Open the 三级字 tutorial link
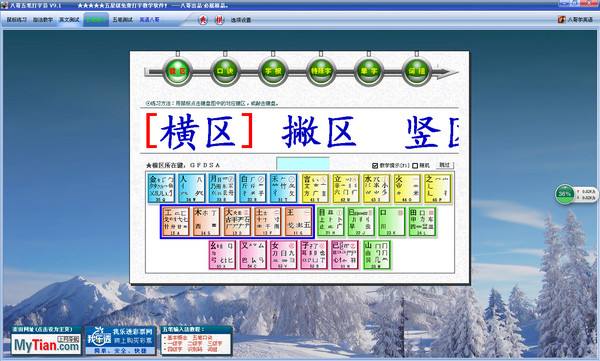The width and height of the screenshot is (600, 361). pos(215,344)
